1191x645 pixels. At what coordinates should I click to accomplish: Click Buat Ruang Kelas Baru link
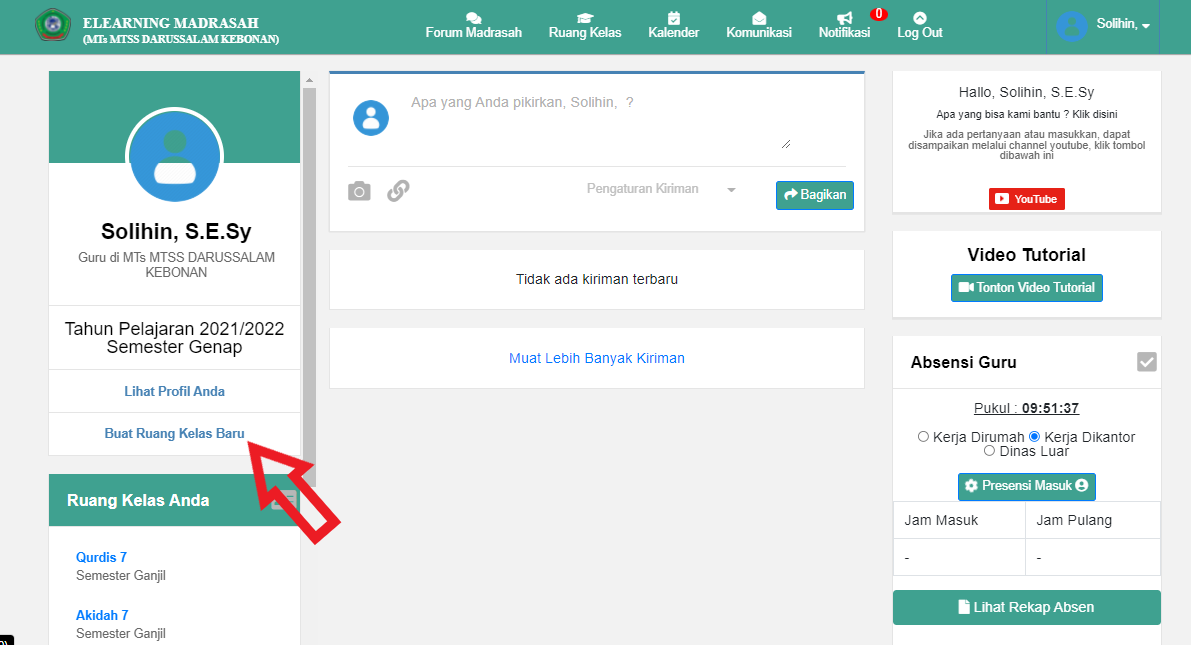tap(174, 434)
